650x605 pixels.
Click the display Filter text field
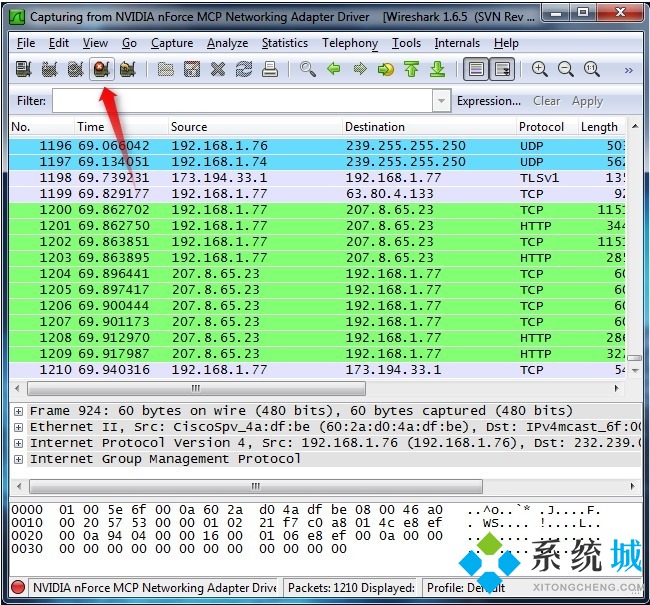242,101
